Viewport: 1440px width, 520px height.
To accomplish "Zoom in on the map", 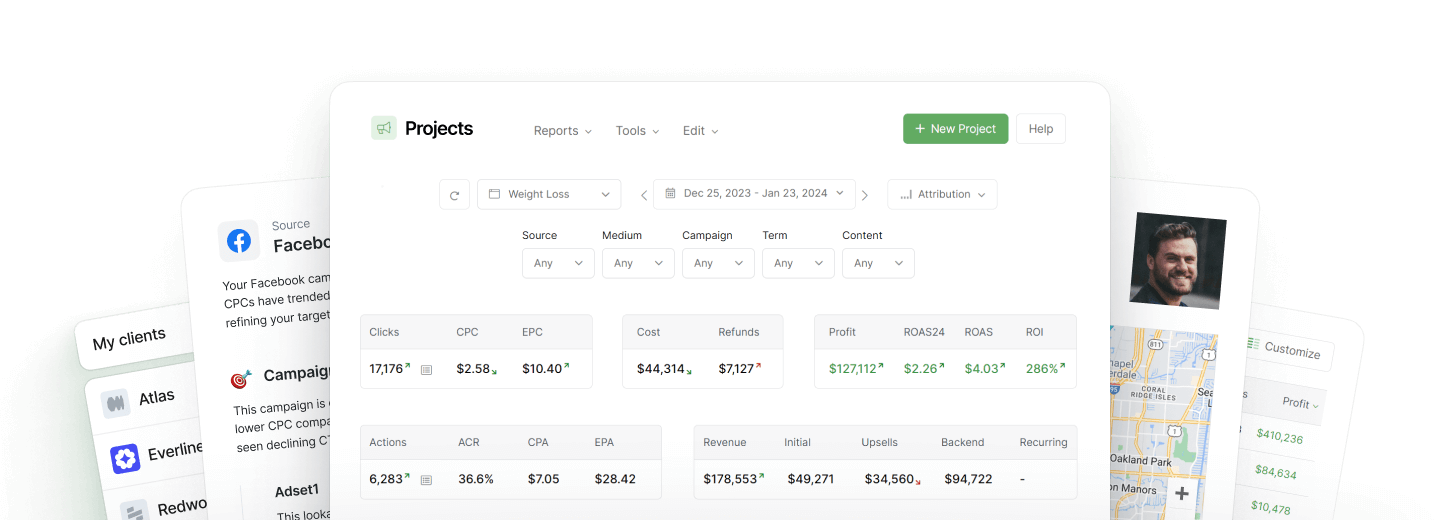I will (x=1181, y=493).
